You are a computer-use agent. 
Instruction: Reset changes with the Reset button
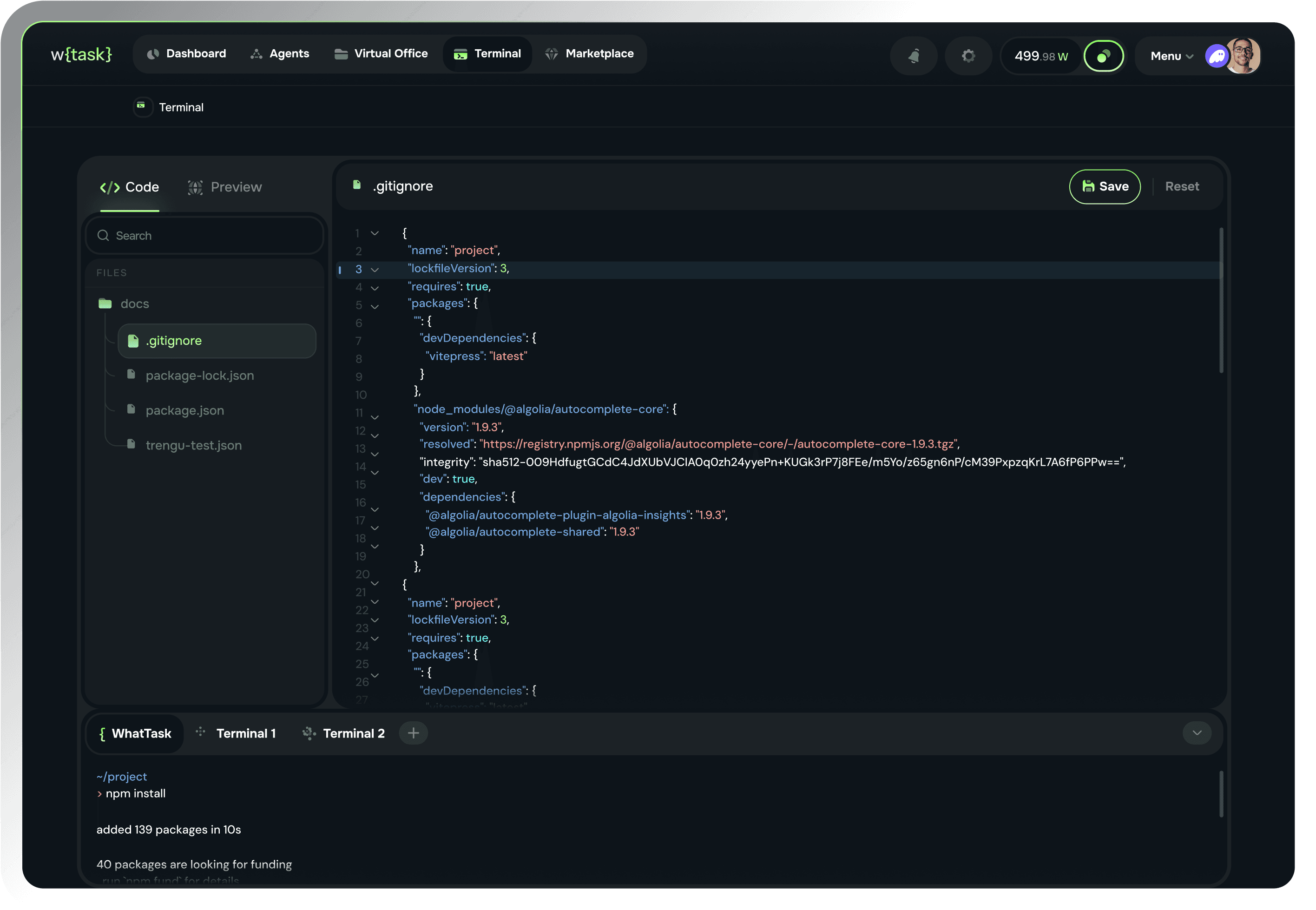point(1182,186)
